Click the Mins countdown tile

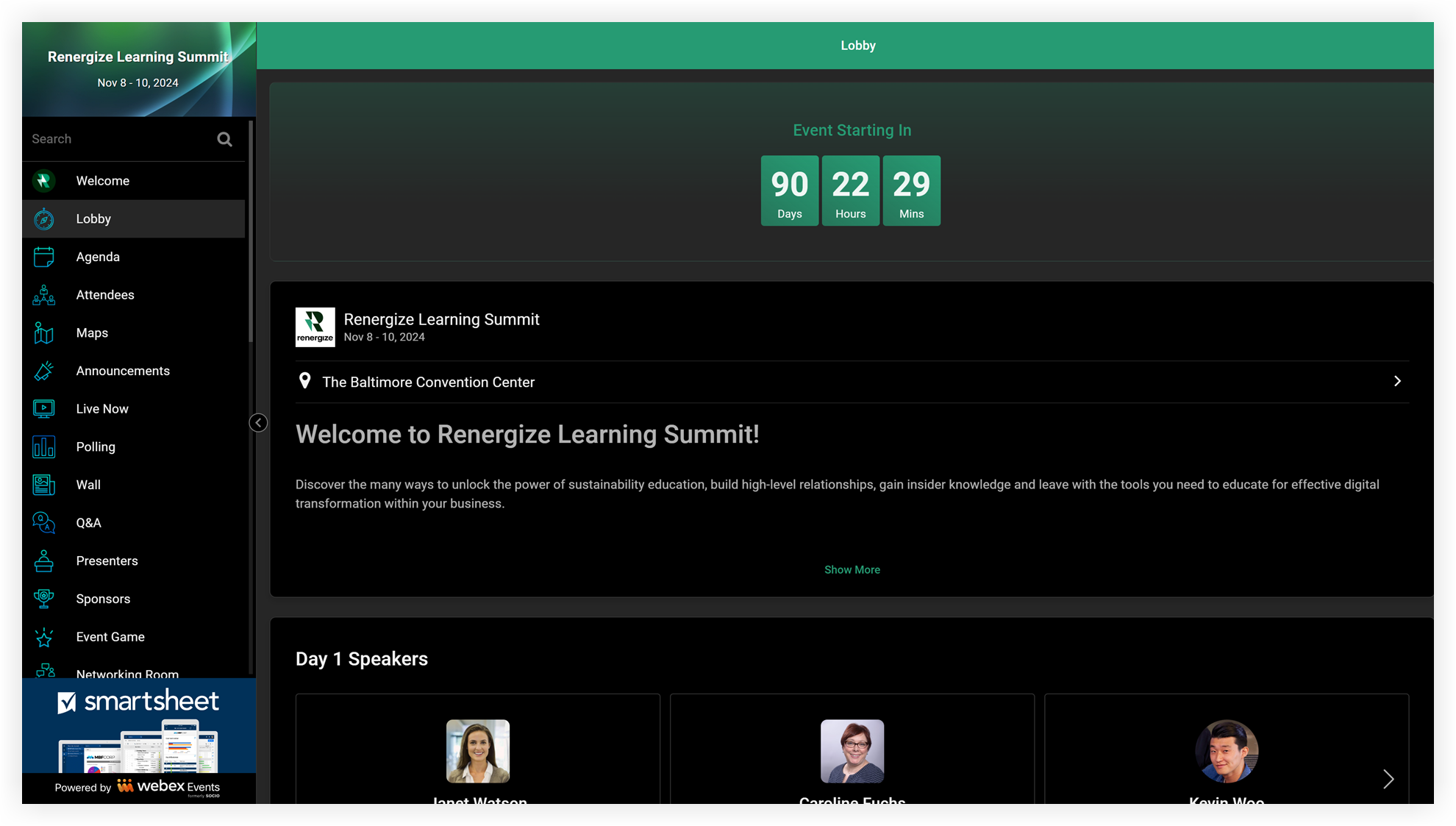click(x=911, y=191)
